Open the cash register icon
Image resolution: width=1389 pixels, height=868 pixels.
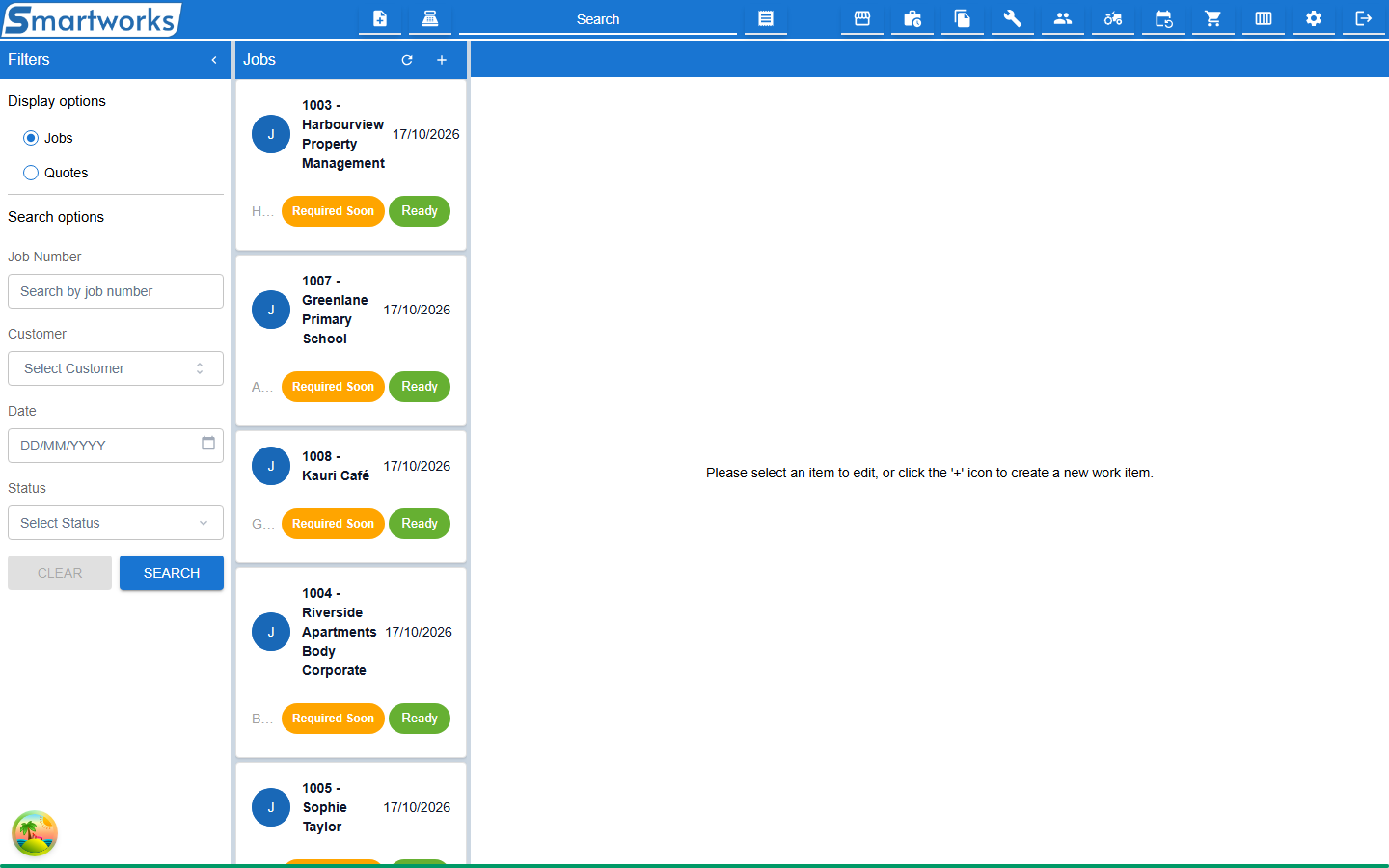[x=430, y=18]
